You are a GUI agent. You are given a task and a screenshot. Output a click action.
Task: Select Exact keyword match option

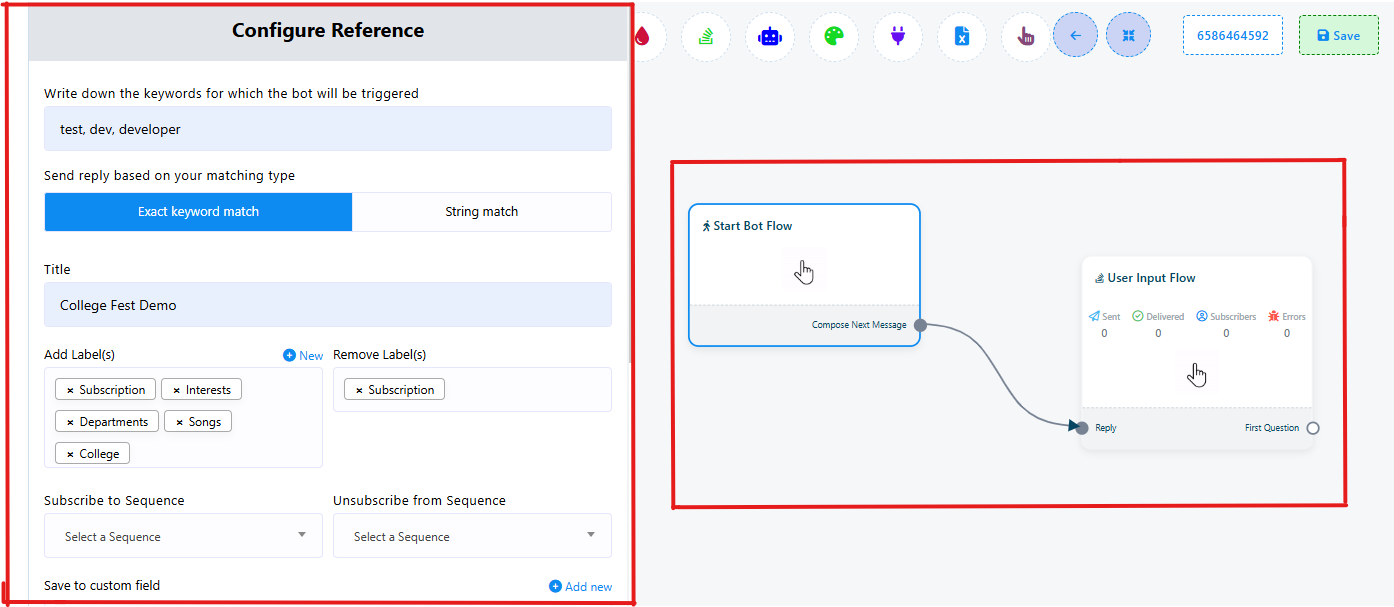[198, 212]
